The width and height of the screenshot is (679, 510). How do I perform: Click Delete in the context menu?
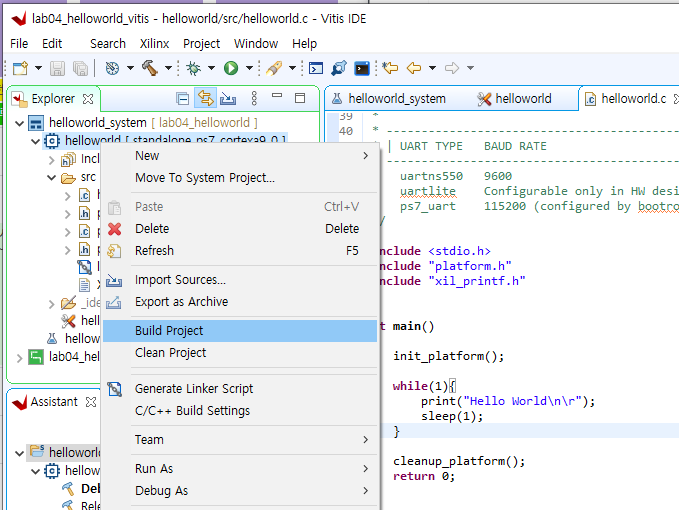(x=240, y=229)
